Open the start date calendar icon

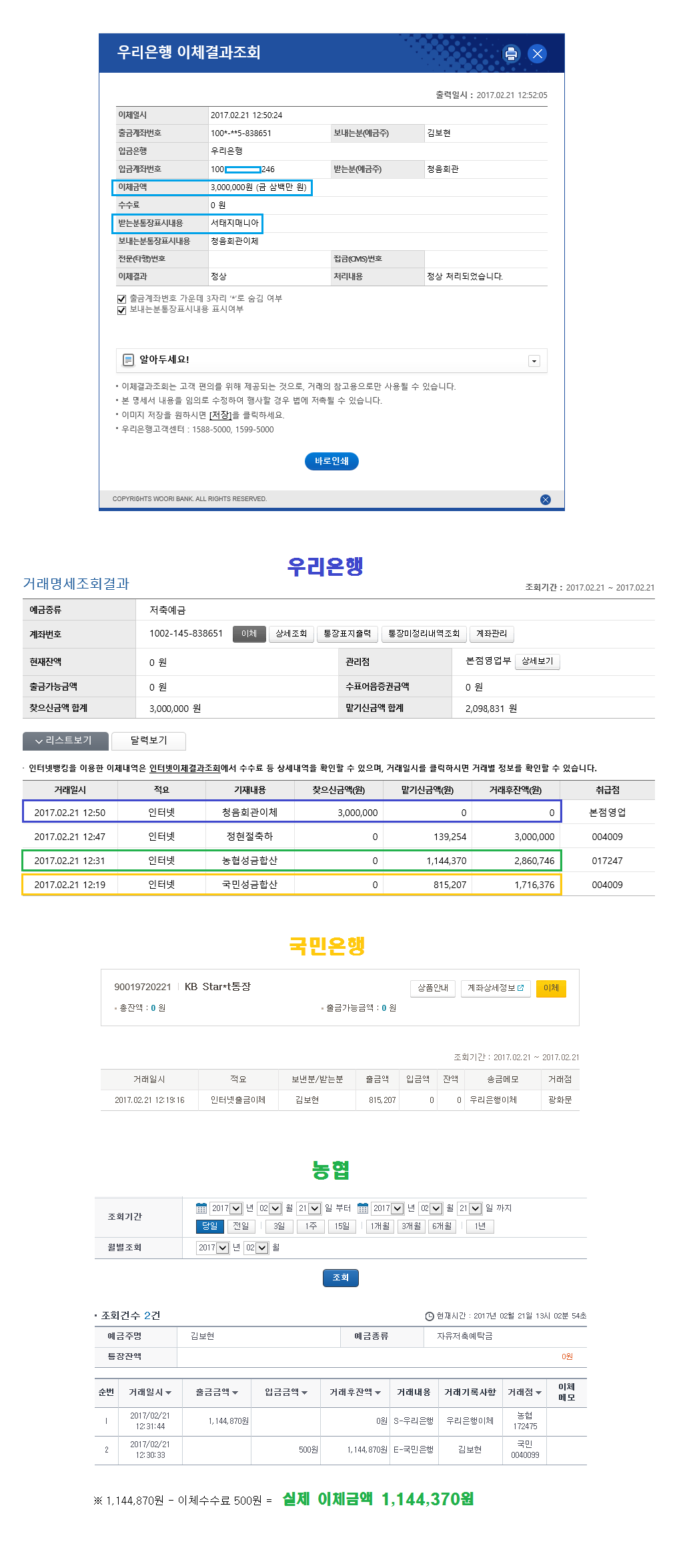201,1208
